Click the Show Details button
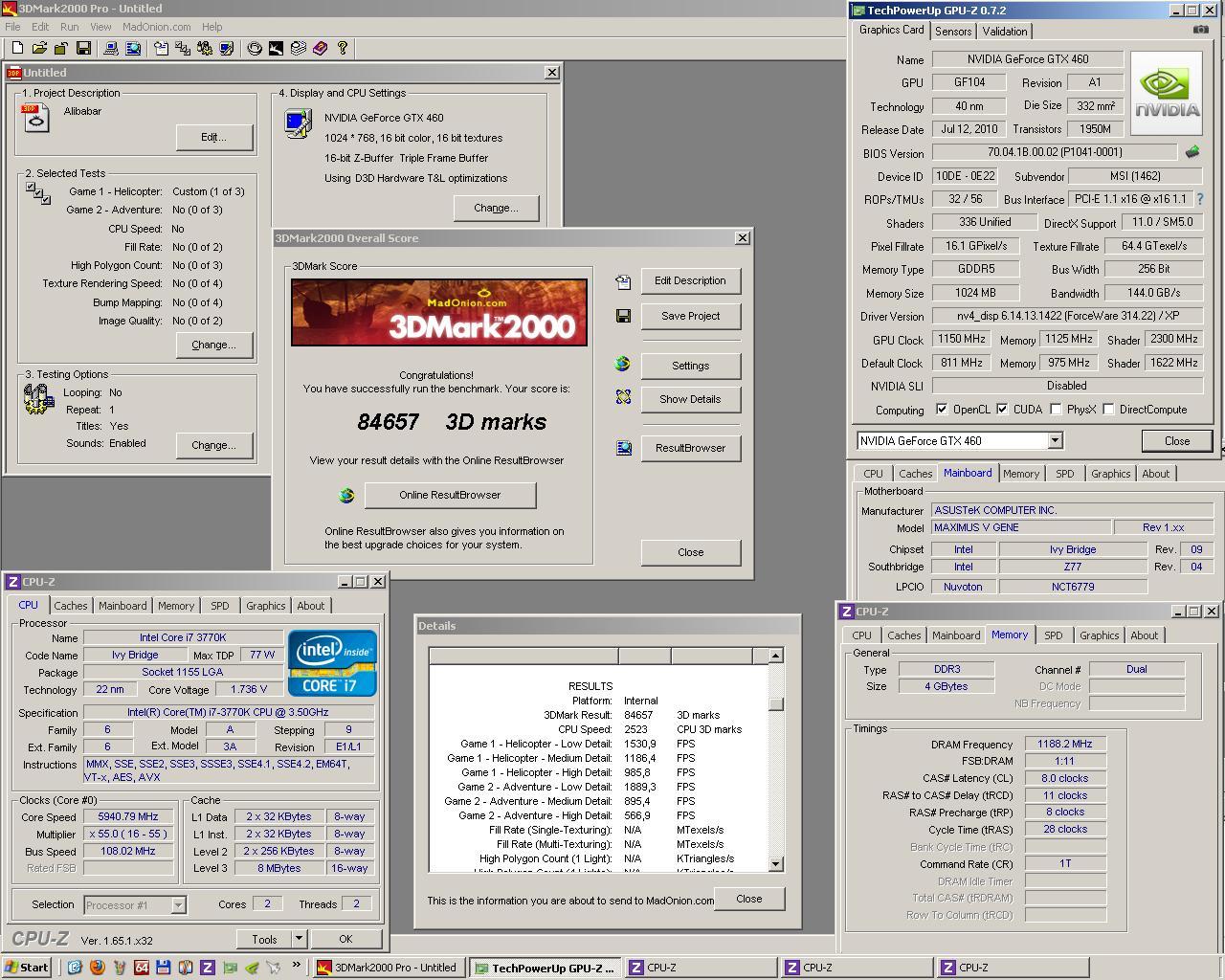This screenshot has width=1225, height=980. (x=690, y=399)
